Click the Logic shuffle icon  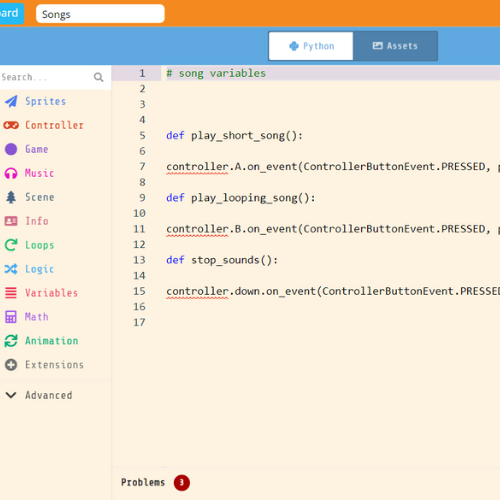click(11, 269)
